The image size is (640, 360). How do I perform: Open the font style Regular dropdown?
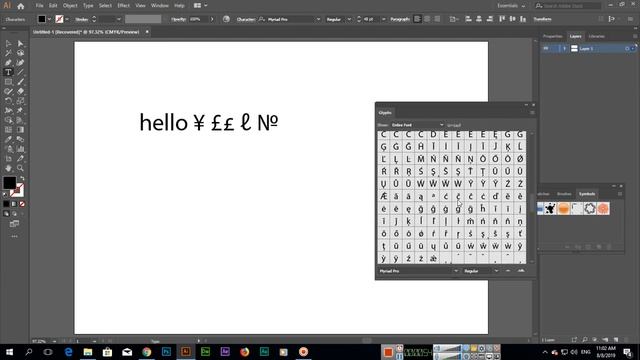pyautogui.click(x=349, y=19)
